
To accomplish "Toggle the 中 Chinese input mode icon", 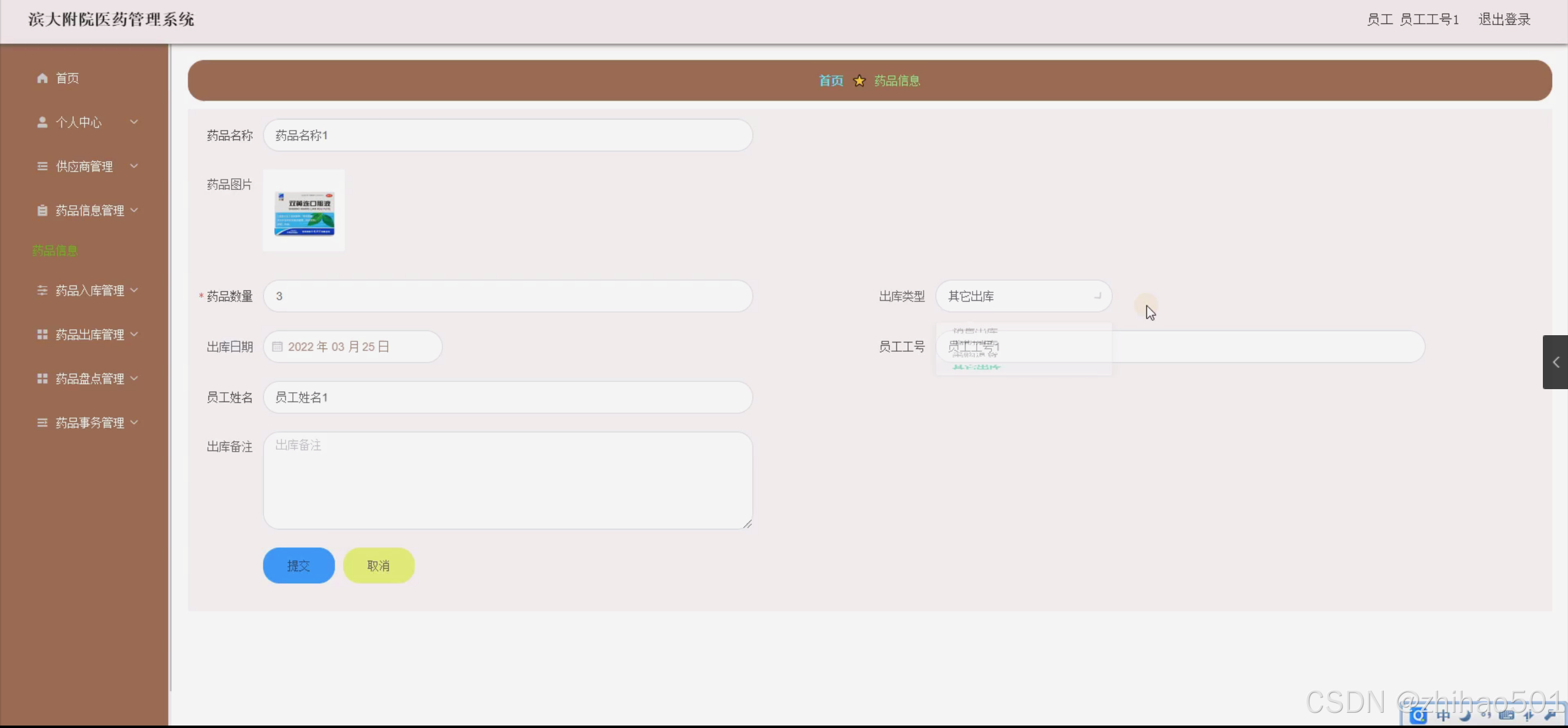I will (1443, 716).
